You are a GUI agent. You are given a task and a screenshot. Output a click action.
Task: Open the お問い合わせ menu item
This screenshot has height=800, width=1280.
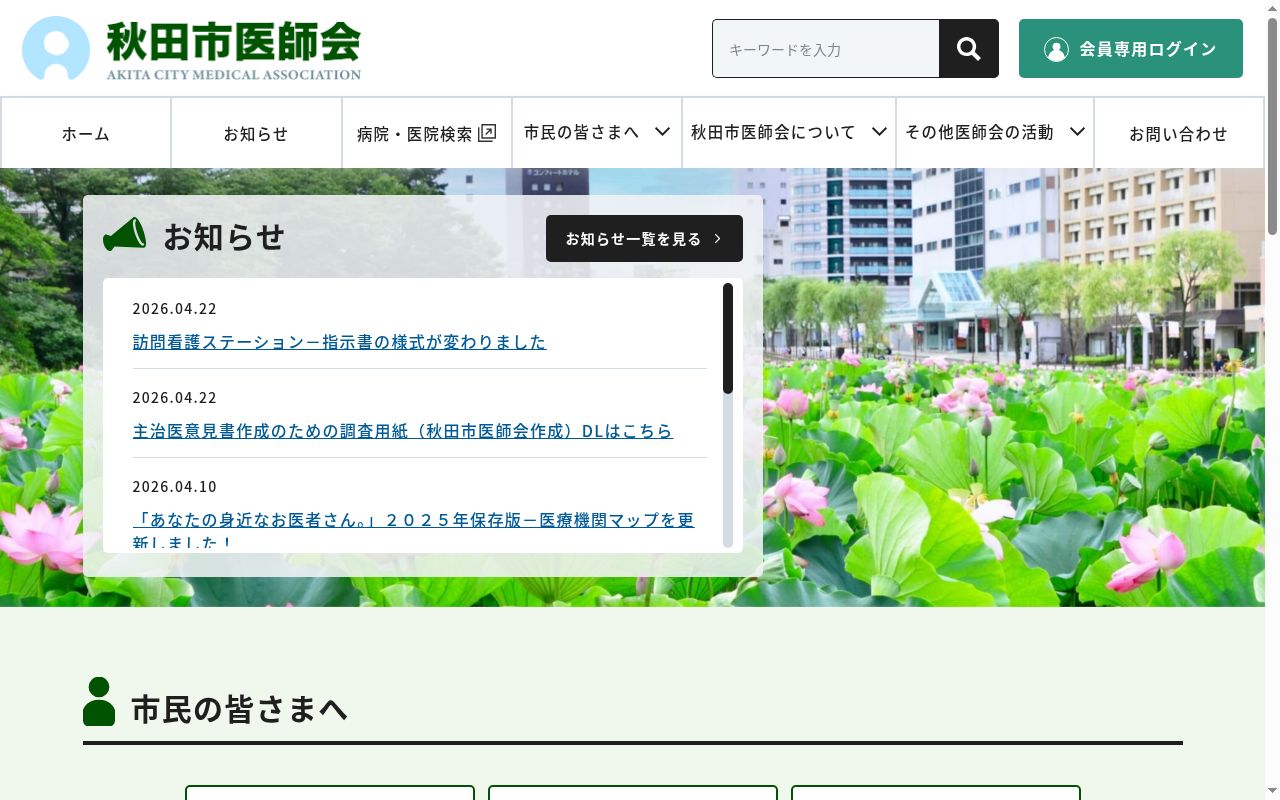coord(1179,133)
